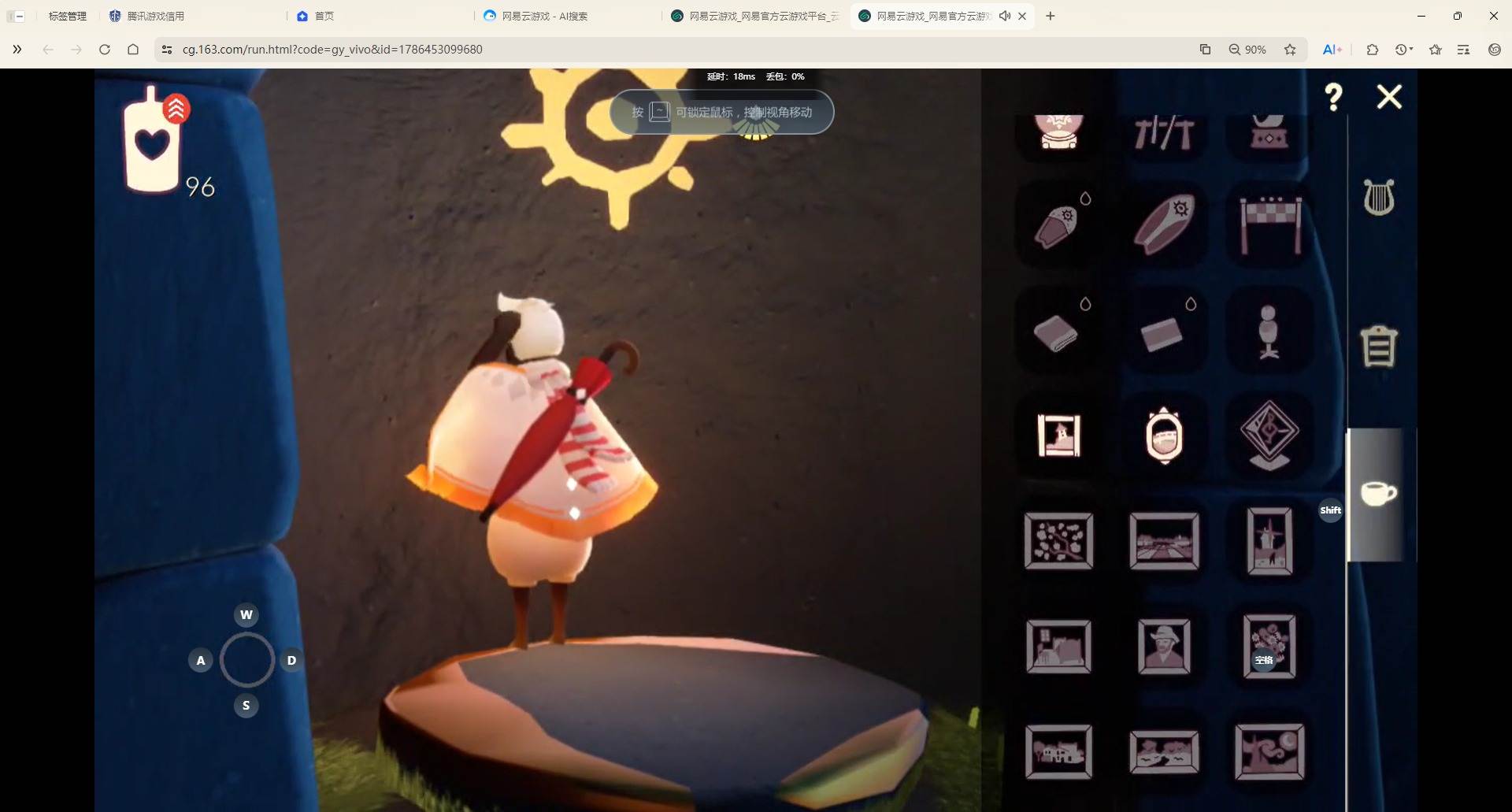Click the virtual joystick center ring

246,660
